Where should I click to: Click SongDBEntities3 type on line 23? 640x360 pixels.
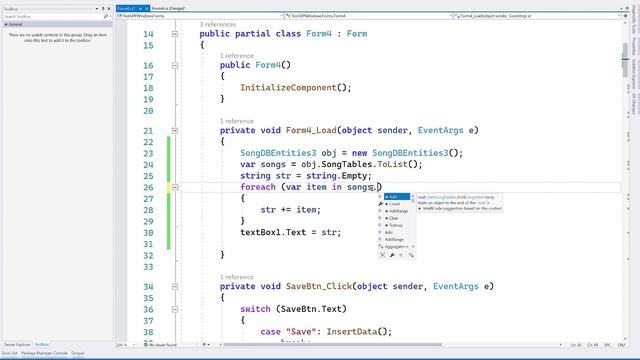pyautogui.click(x=278, y=153)
